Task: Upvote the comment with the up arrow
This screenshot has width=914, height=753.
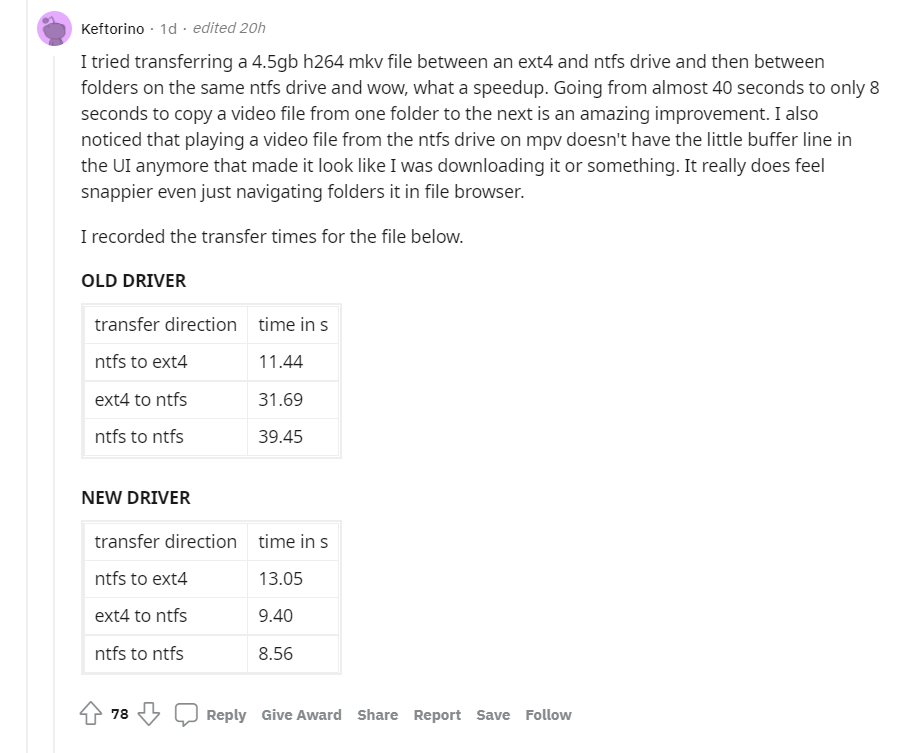Action: click(90, 714)
